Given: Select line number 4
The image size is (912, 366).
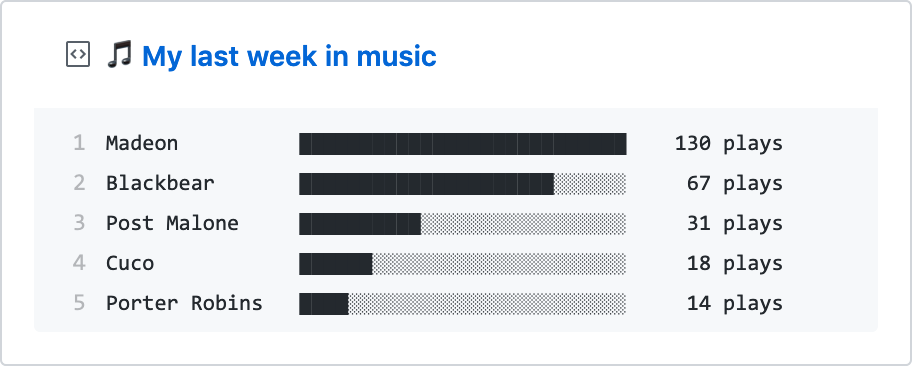Looking at the screenshot, I should pyautogui.click(x=80, y=264).
